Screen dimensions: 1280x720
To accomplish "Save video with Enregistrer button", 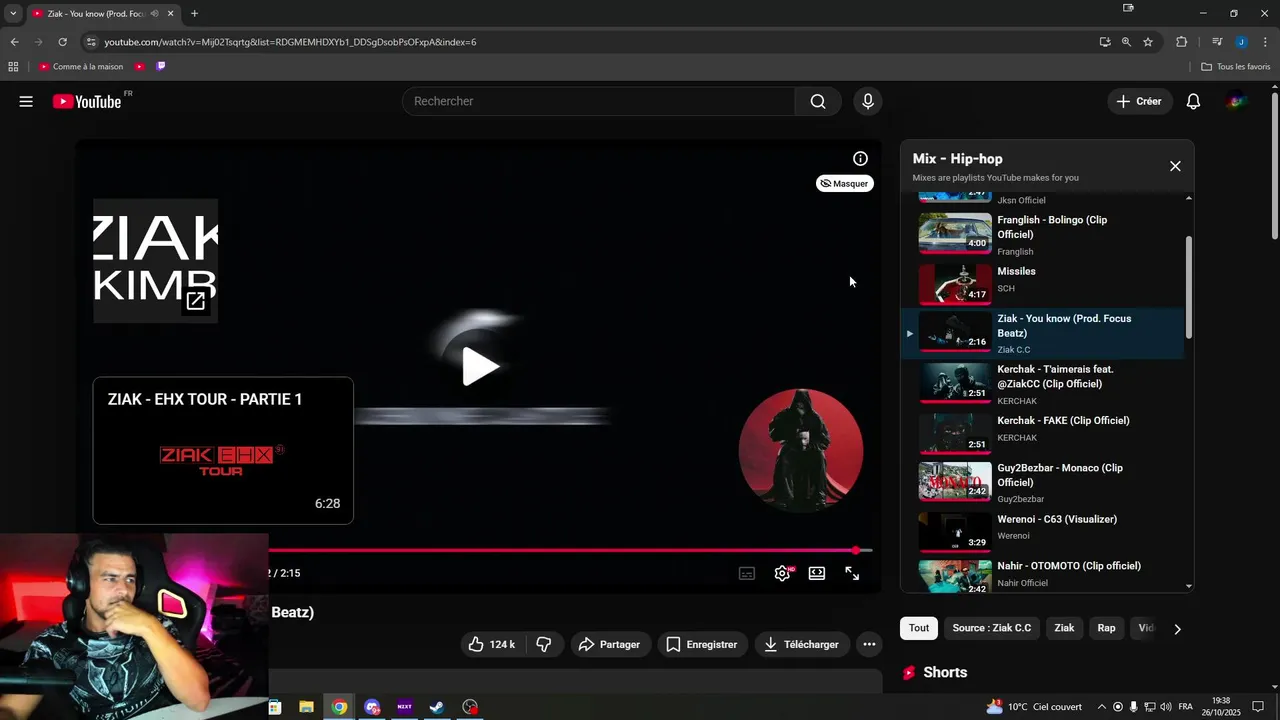I will [702, 644].
